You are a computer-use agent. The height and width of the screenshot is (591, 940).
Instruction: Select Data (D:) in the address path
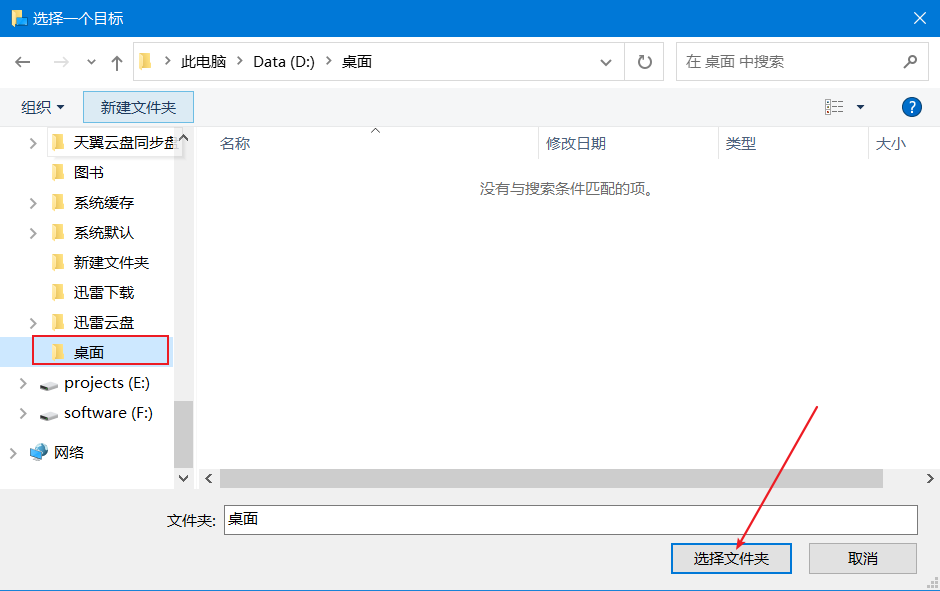click(x=284, y=62)
